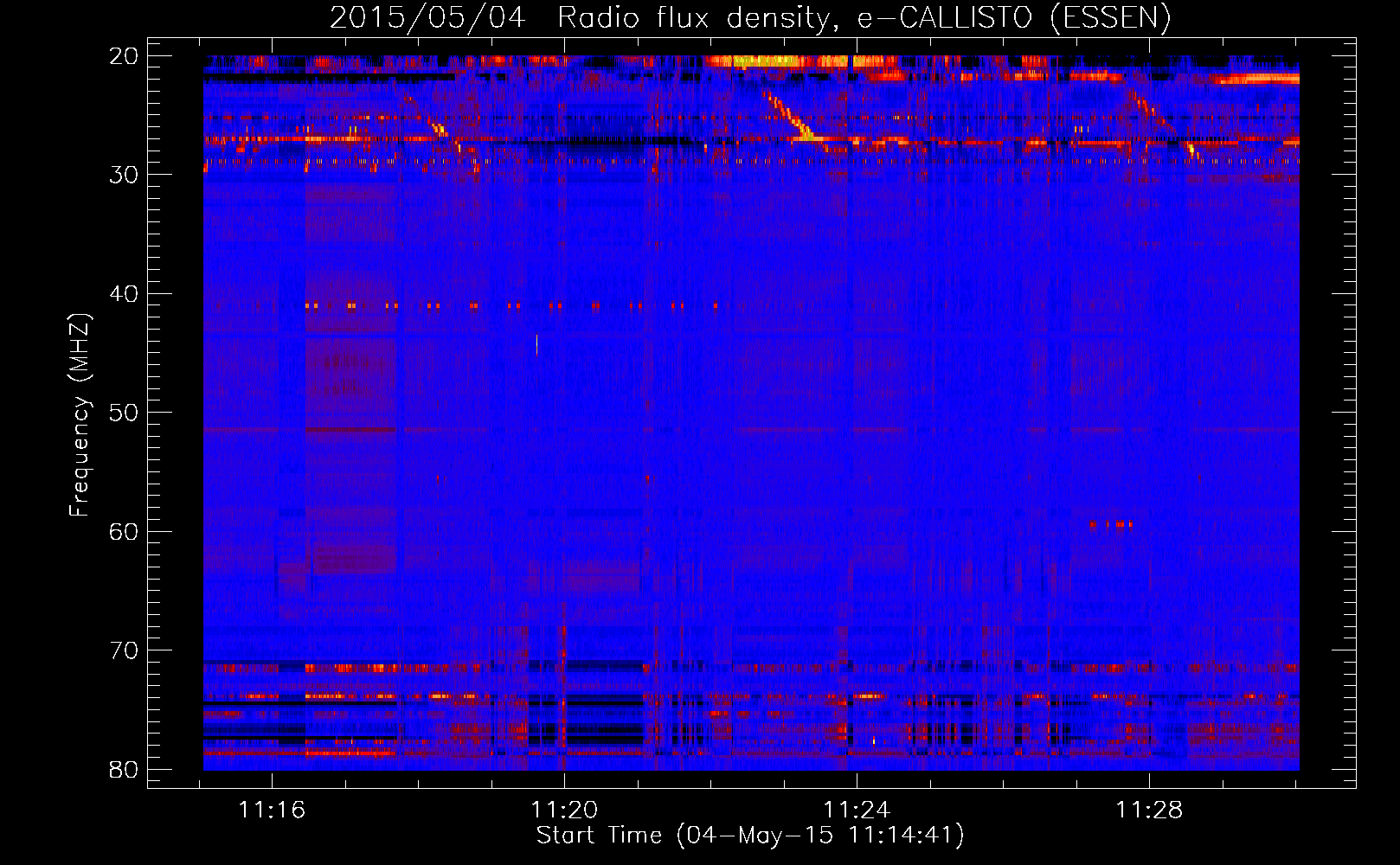Click the 11:24 time tick label
Image resolution: width=1400 pixels, height=865 pixels.
click(x=857, y=811)
